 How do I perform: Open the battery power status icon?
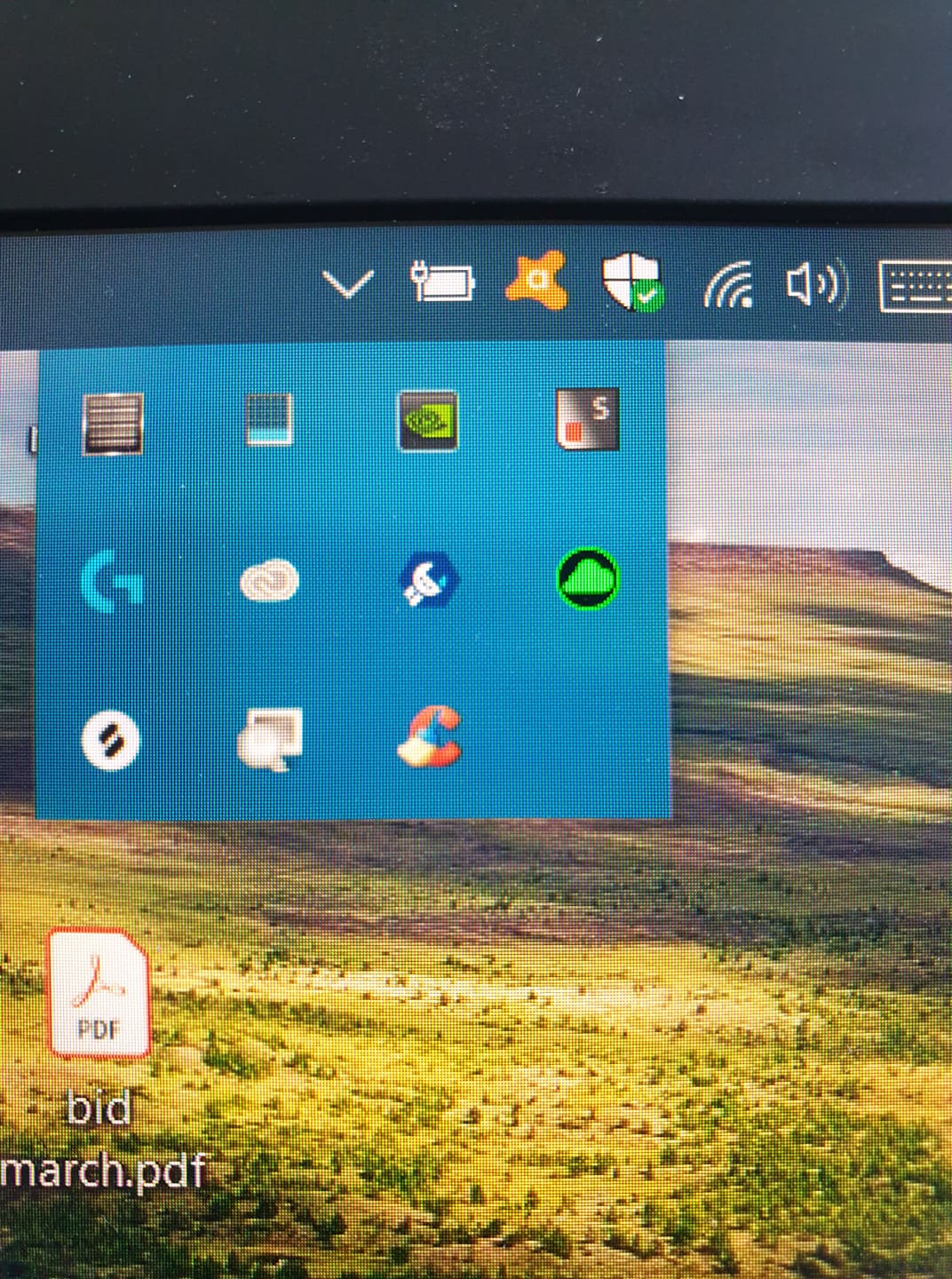(x=442, y=282)
